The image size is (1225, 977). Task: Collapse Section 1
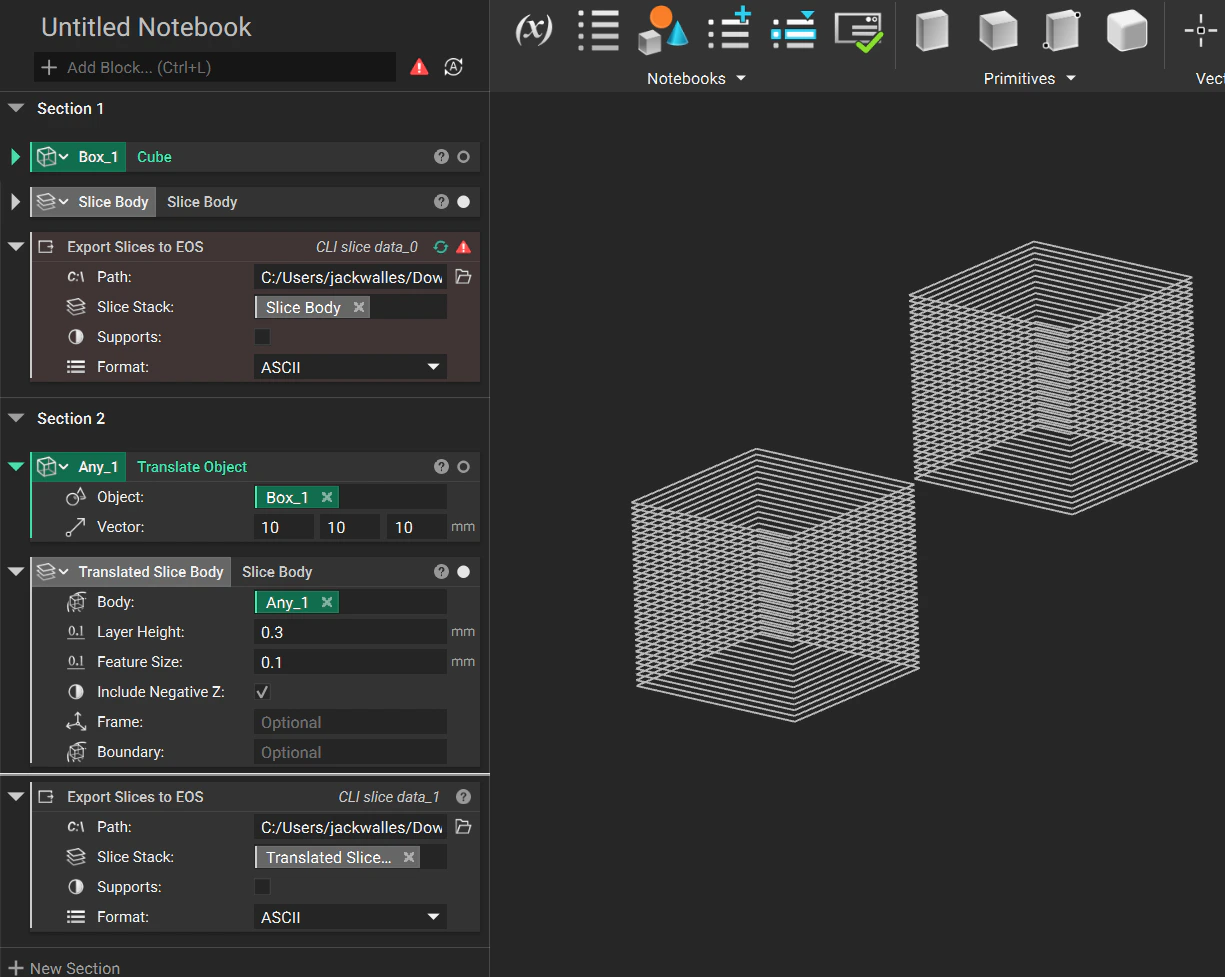[x=16, y=109]
